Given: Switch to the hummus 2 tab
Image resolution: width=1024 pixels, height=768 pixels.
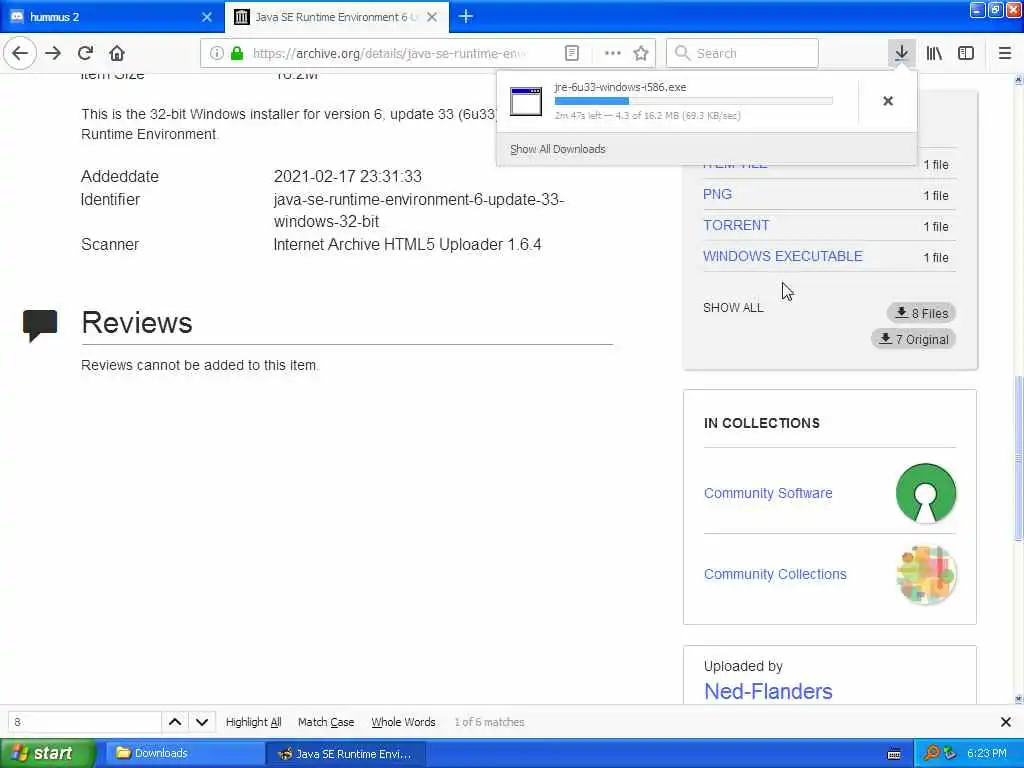Looking at the screenshot, I should 111,17.
